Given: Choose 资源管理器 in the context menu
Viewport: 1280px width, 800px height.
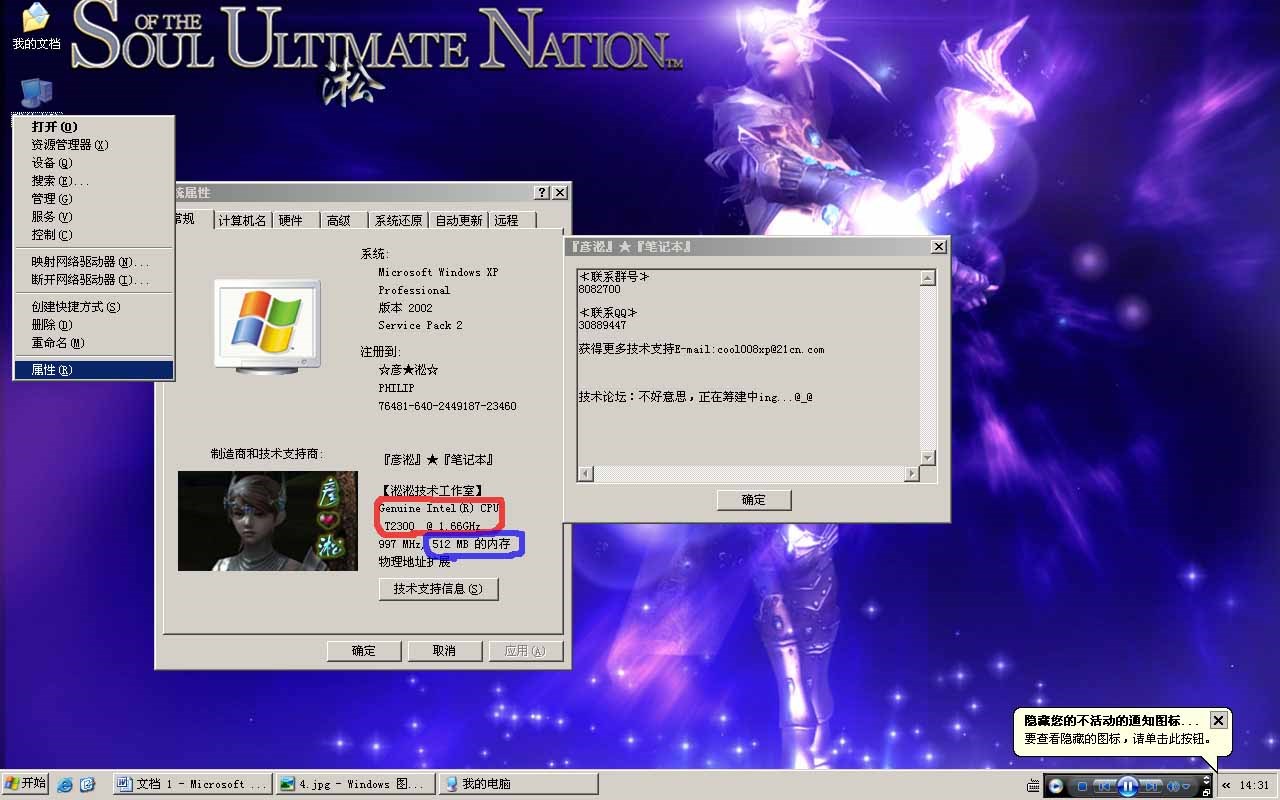Looking at the screenshot, I should (93, 145).
